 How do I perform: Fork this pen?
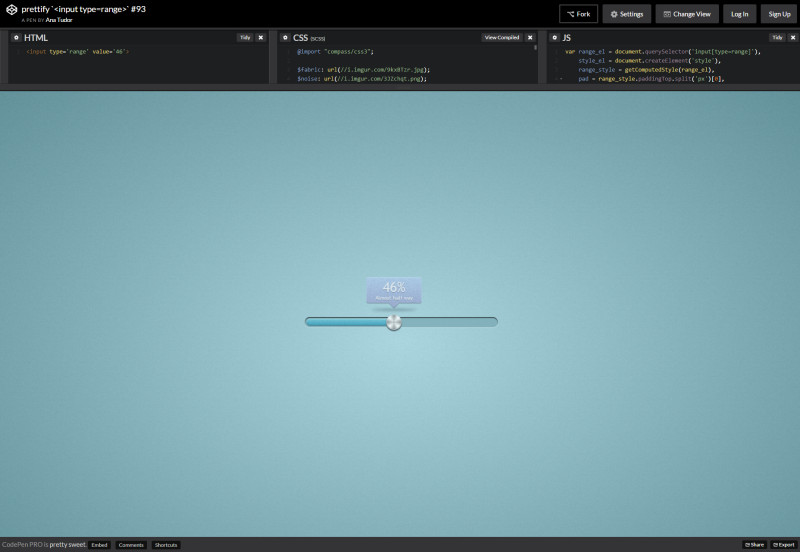click(578, 14)
